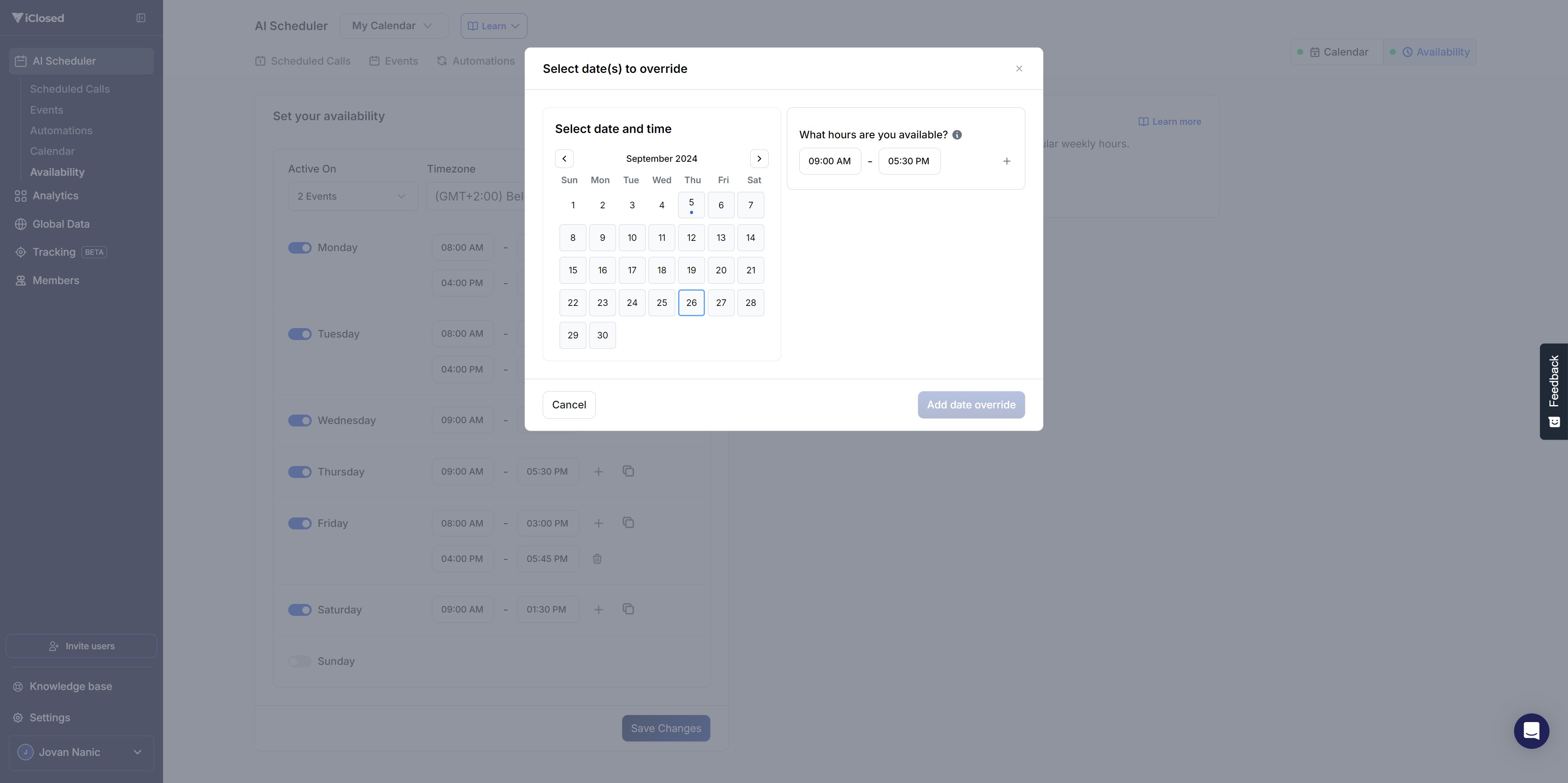
Task: Select September 26 on calendar
Action: click(x=691, y=303)
